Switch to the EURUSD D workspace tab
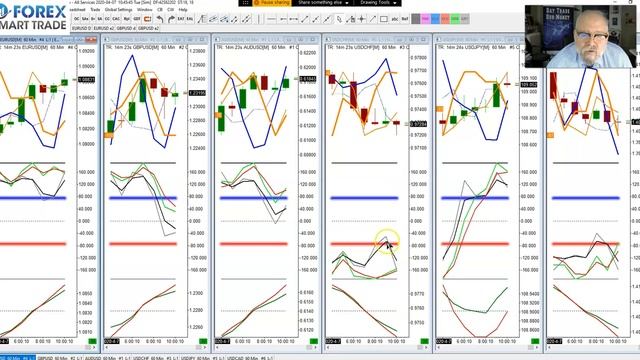Viewport: 640px width, 360px height. tap(81, 29)
